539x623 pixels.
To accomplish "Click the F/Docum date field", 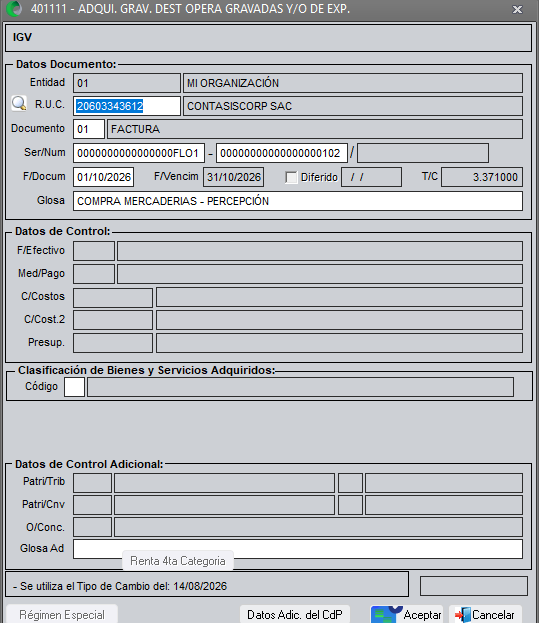I will [x=104, y=177].
